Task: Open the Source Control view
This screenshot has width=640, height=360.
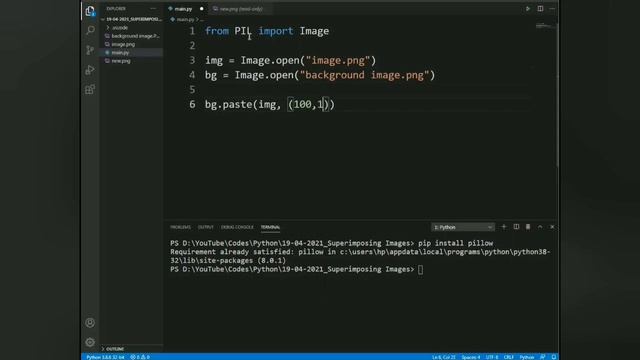Action: 90,50
